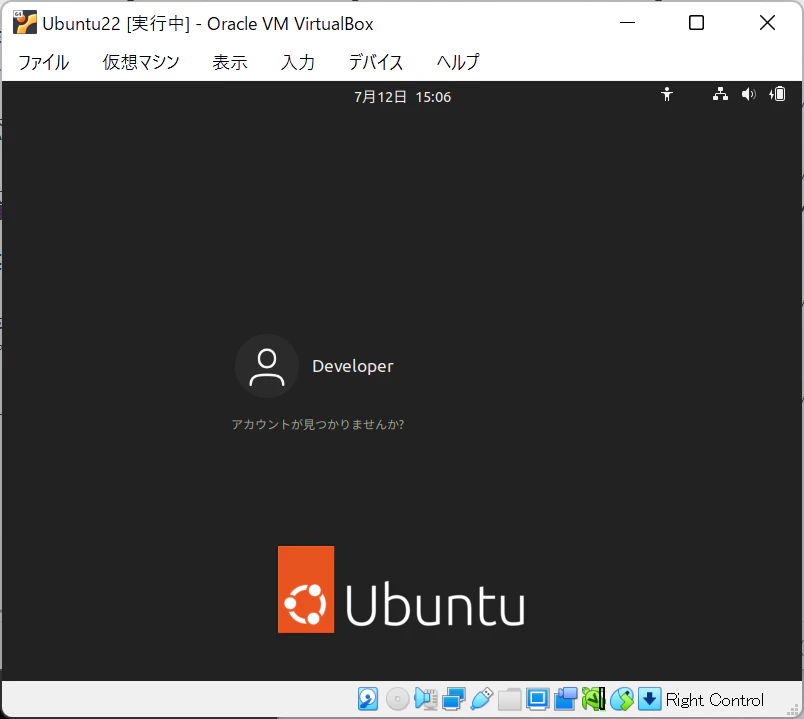Click the battery power icon in Ubuntu top bar
This screenshot has height=719, width=804.
(x=777, y=94)
